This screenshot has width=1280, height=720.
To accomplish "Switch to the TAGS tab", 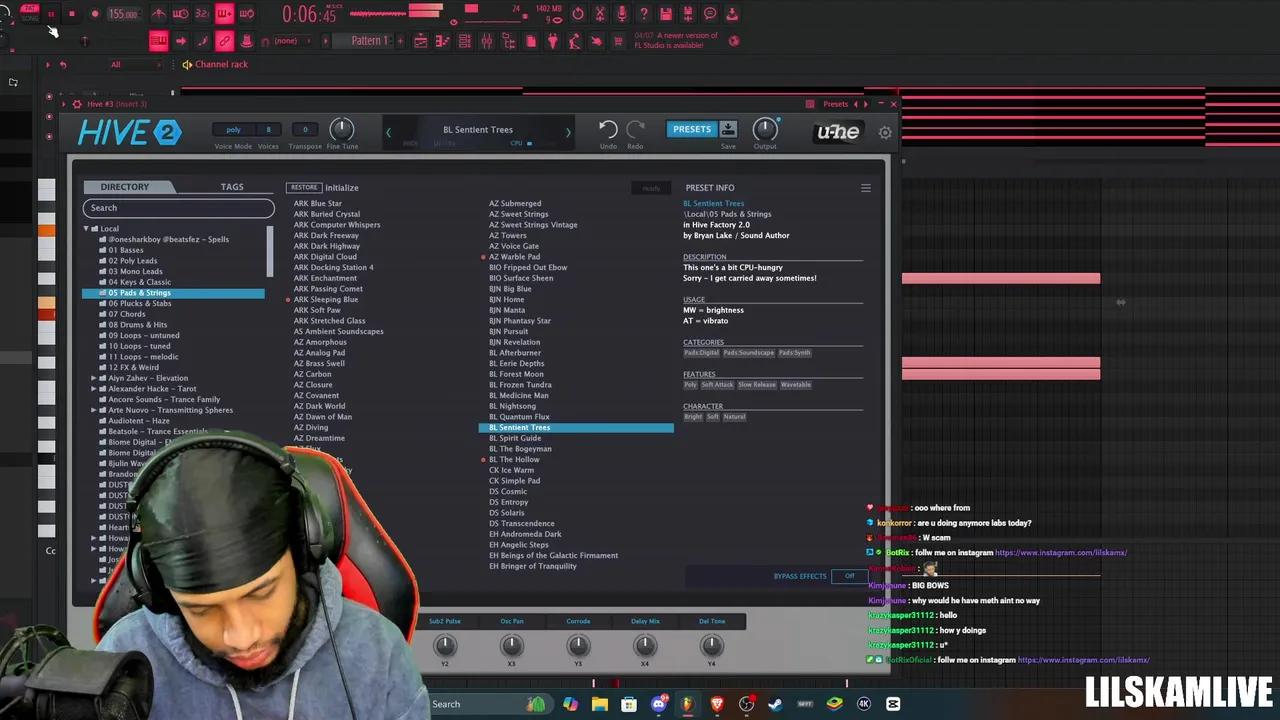I will [232, 187].
